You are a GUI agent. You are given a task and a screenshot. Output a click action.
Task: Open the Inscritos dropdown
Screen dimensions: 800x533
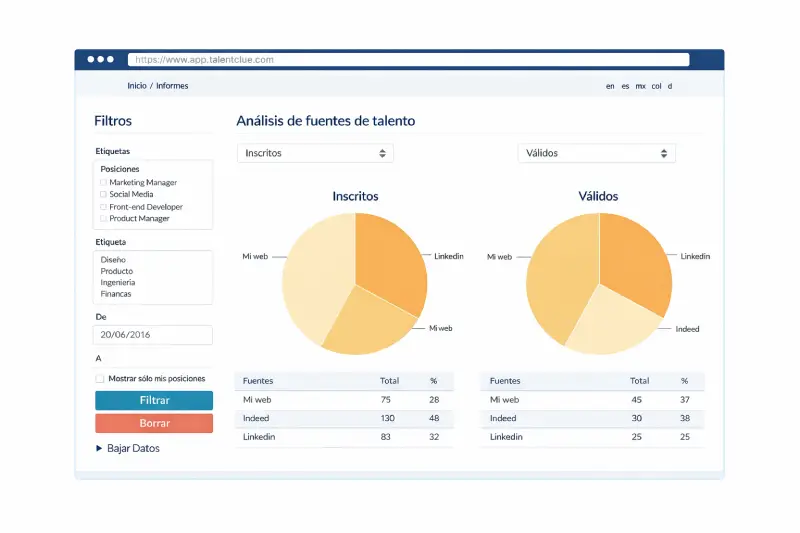(x=315, y=153)
